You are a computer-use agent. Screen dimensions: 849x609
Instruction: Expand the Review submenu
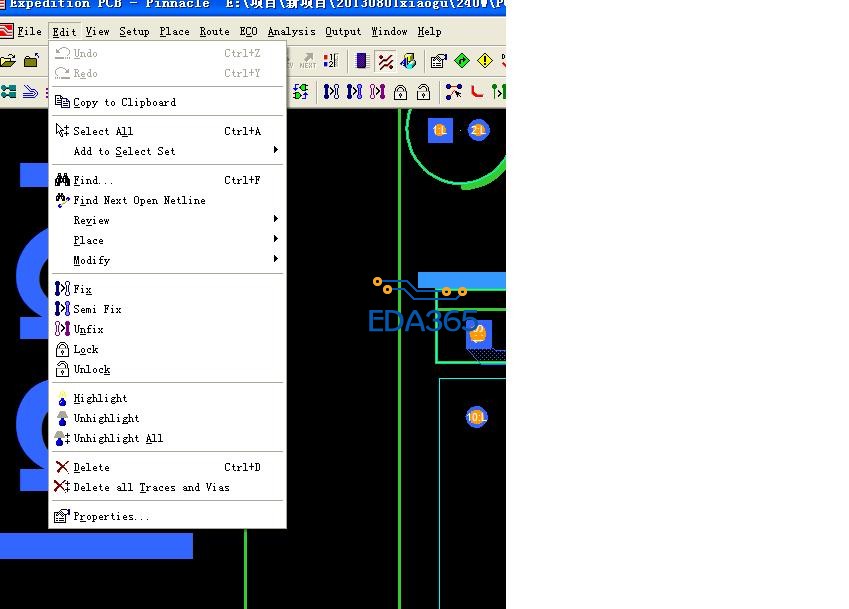[167, 220]
